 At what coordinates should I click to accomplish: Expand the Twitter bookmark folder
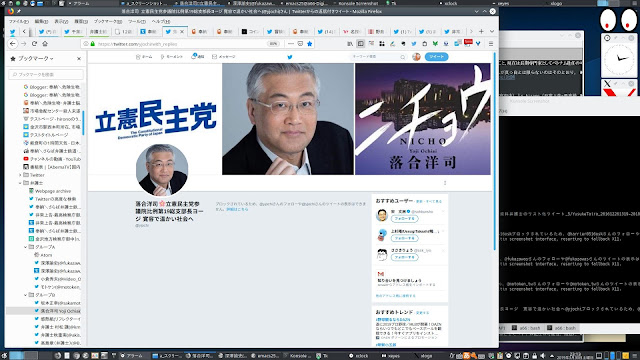click(x=20, y=175)
